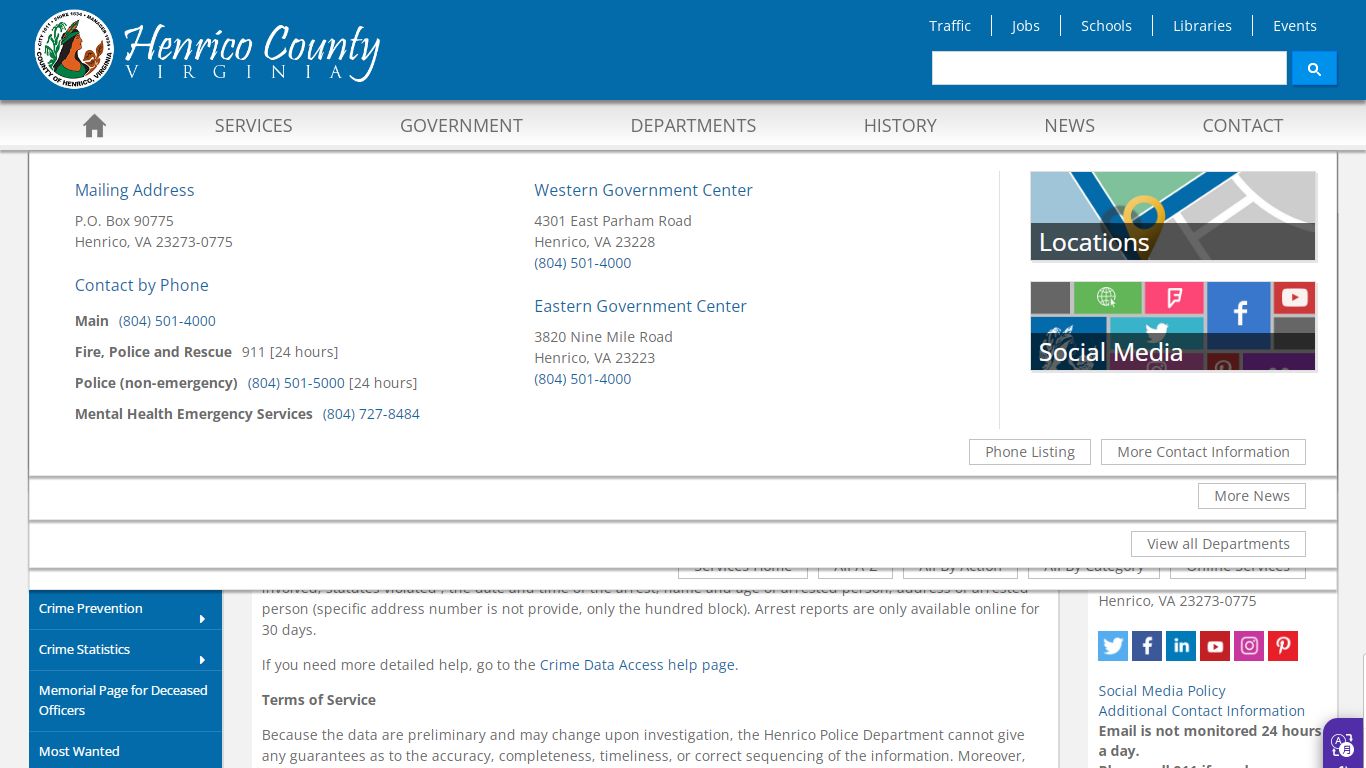This screenshot has width=1366, height=768.
Task: Go to the Jobs link
Action: tap(1025, 26)
